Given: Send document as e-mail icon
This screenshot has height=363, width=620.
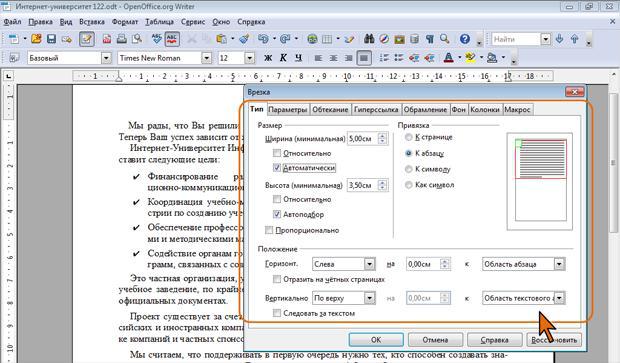Looking at the screenshot, I should coord(66,39).
